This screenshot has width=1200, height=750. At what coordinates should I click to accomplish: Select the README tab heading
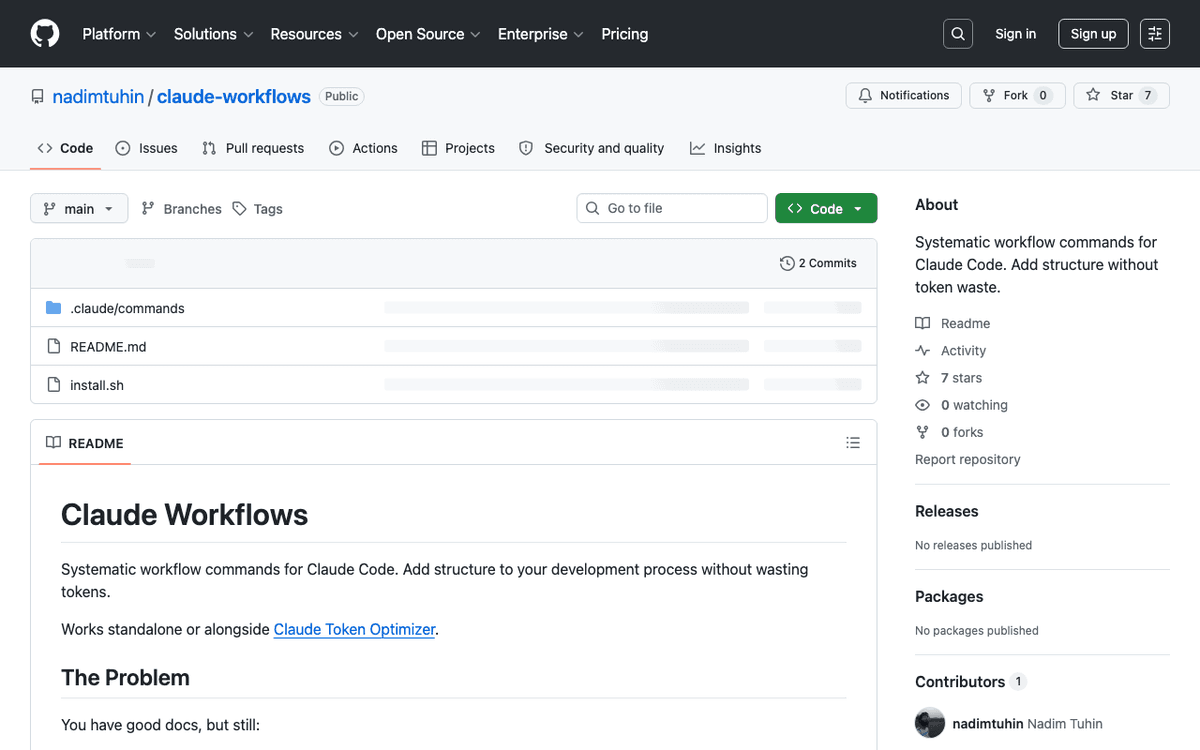(85, 443)
